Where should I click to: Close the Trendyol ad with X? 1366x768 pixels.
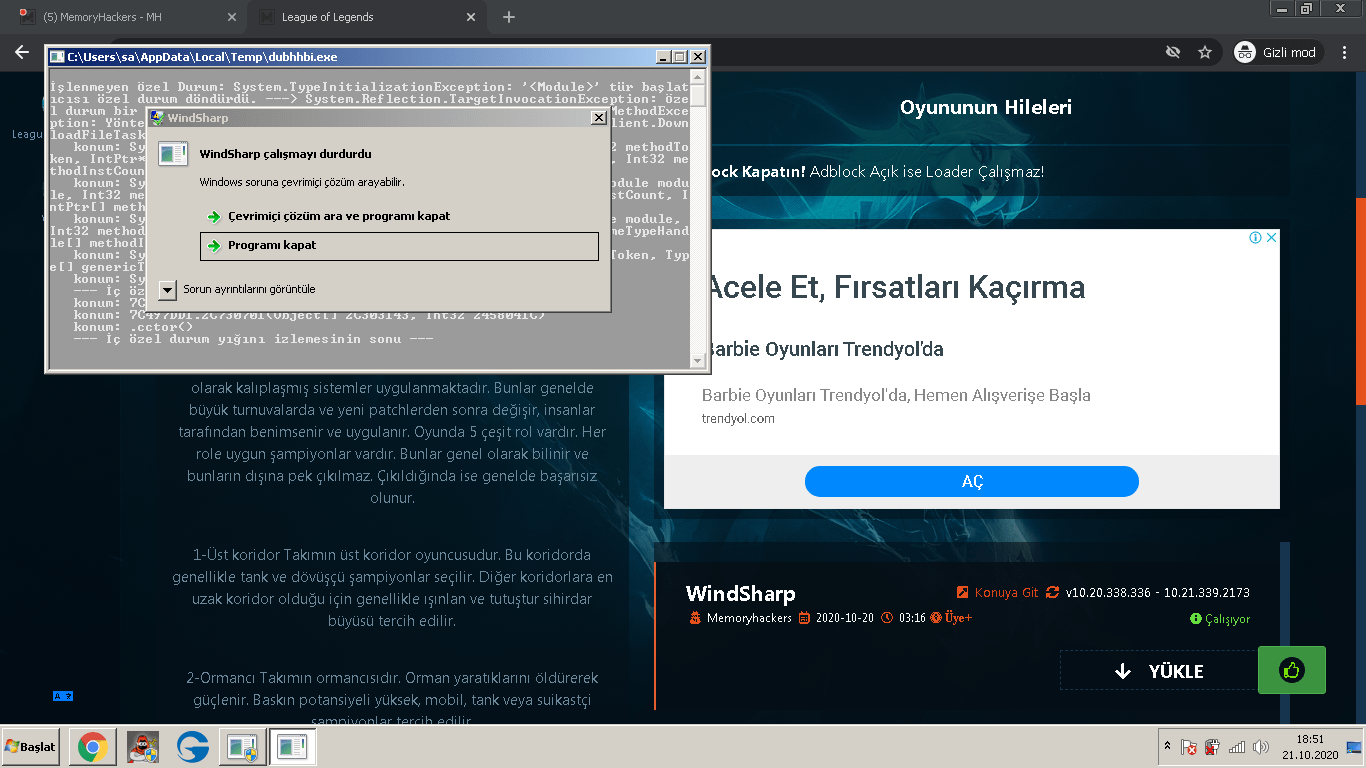[1272, 238]
